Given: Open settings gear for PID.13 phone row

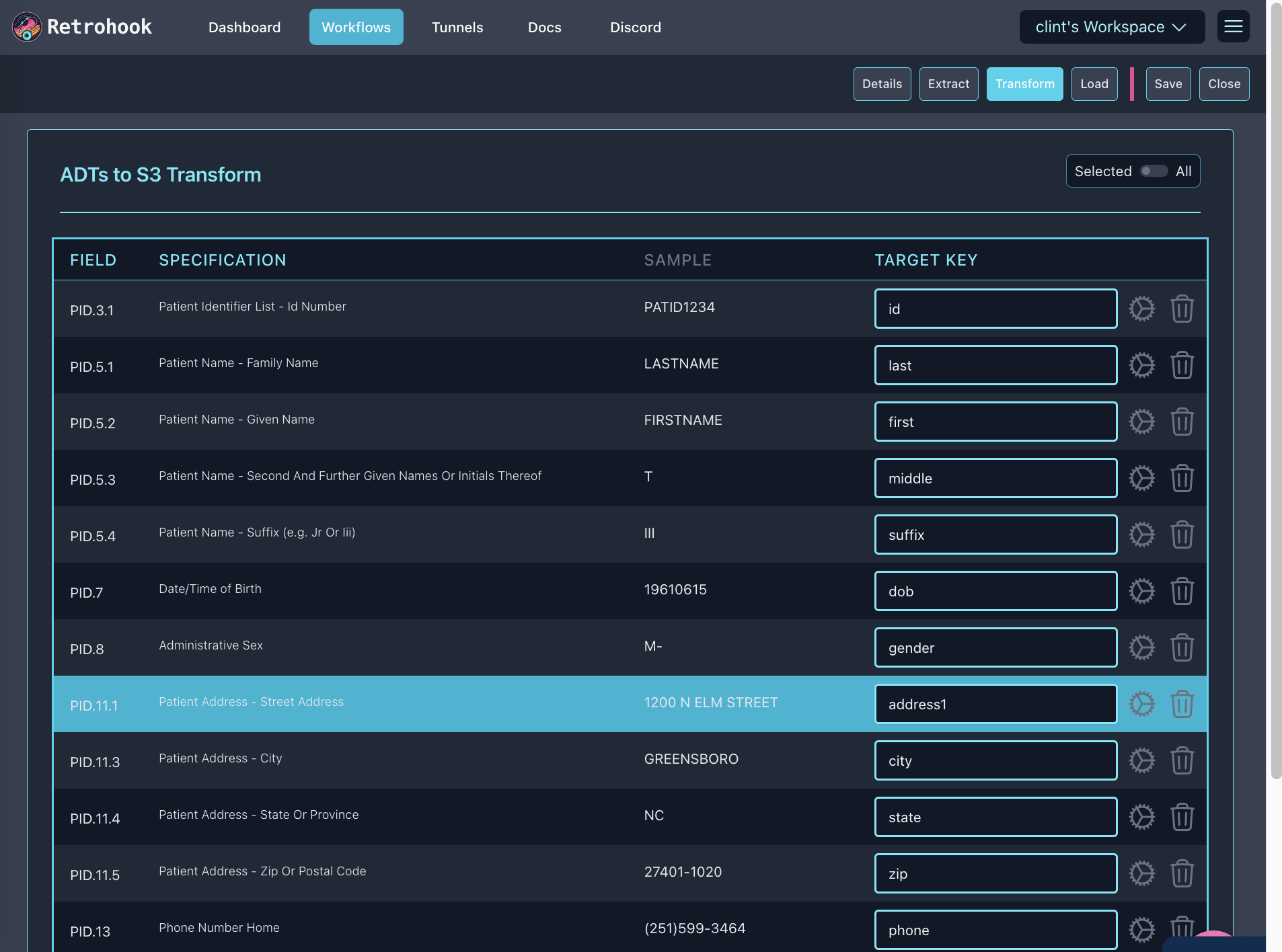Looking at the screenshot, I should (1141, 930).
